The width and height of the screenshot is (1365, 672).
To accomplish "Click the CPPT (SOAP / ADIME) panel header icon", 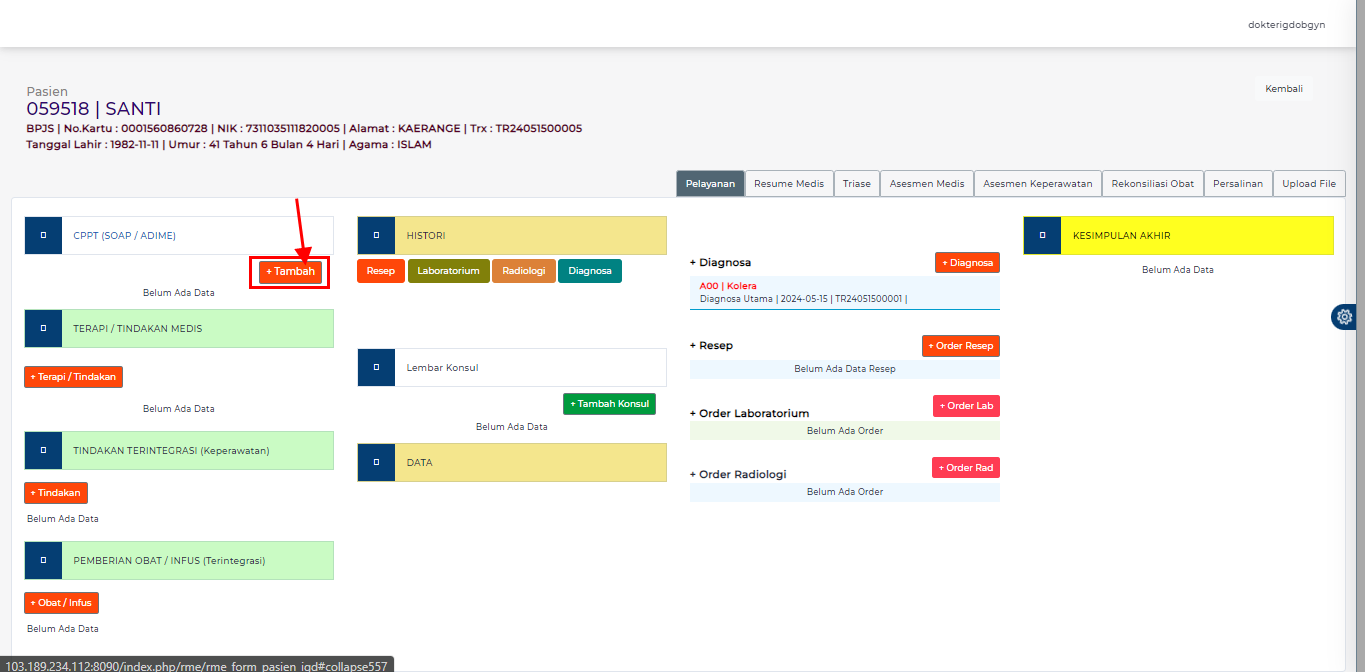I will coord(42,234).
